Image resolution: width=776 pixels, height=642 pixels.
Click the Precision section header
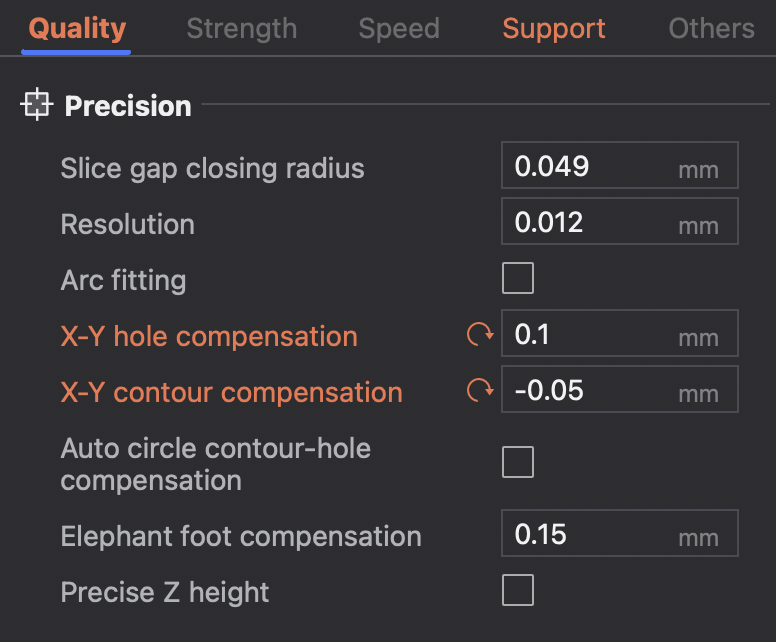pos(128,106)
